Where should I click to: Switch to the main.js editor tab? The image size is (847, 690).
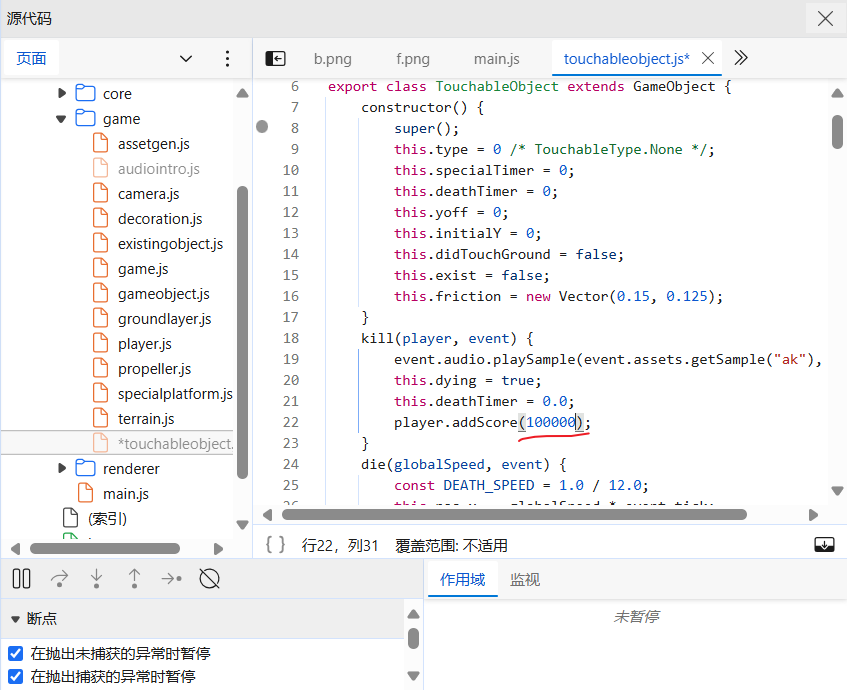(496, 58)
